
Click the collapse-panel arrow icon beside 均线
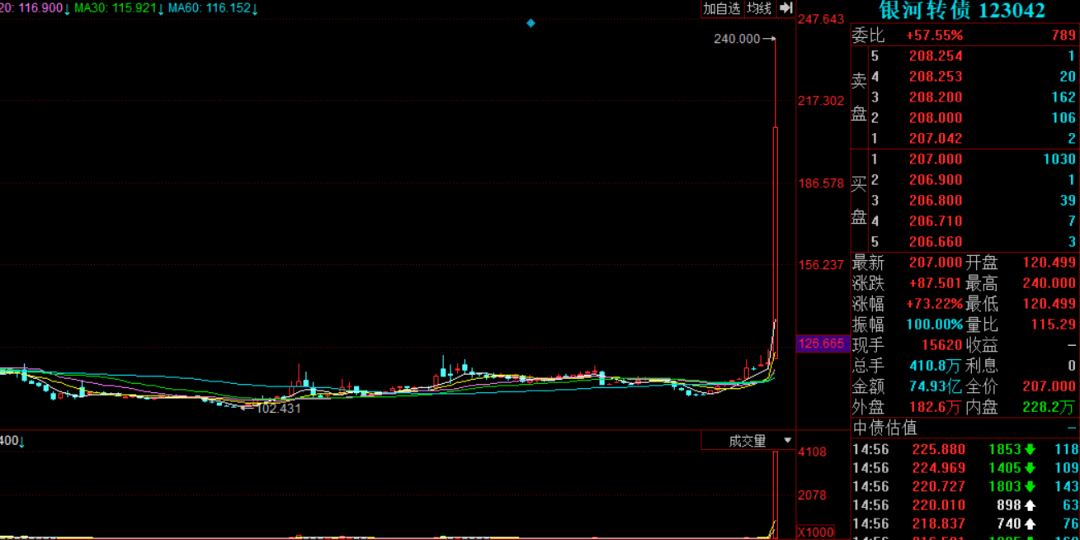tap(786, 8)
